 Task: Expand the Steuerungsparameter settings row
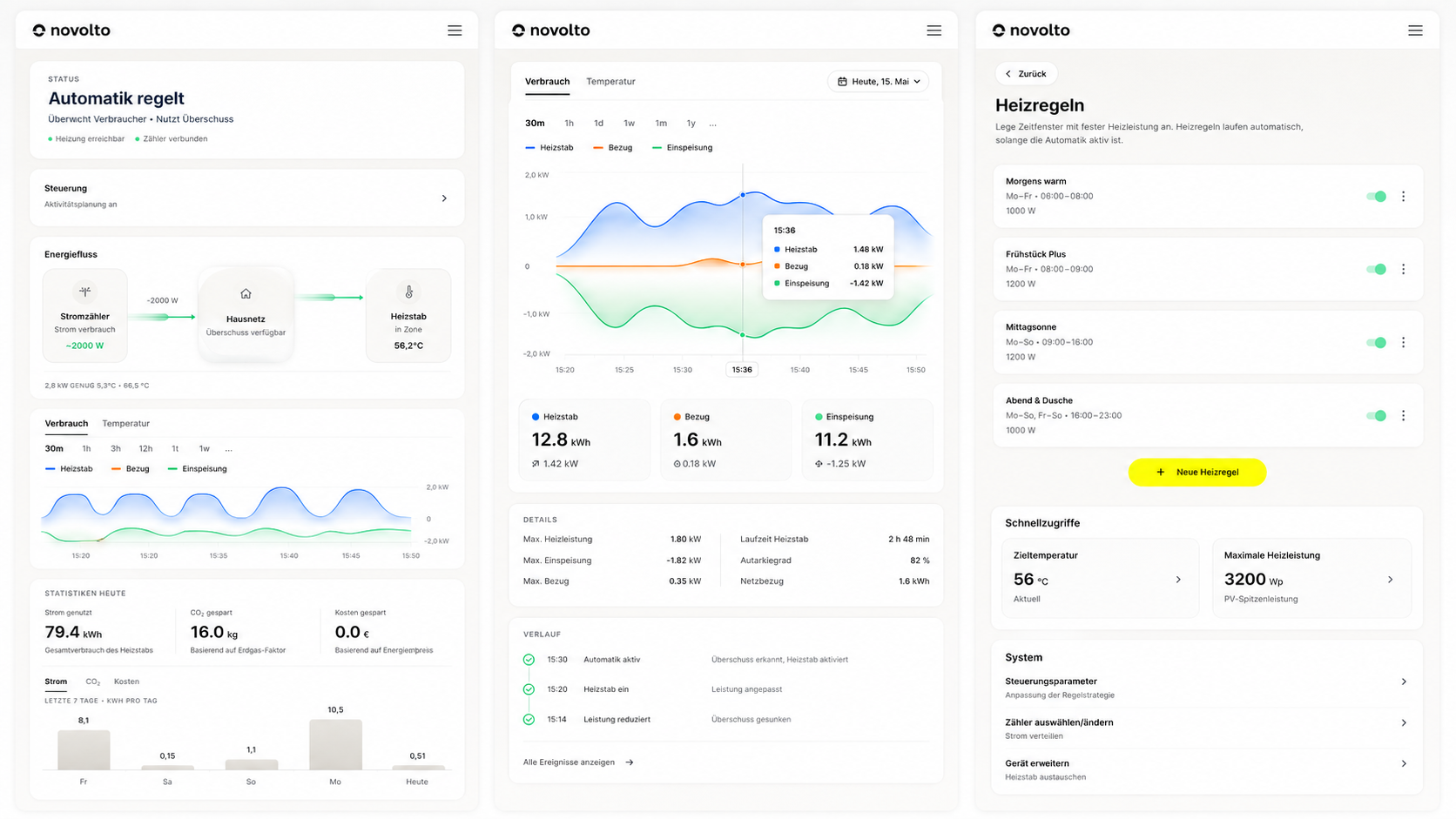tap(1206, 688)
